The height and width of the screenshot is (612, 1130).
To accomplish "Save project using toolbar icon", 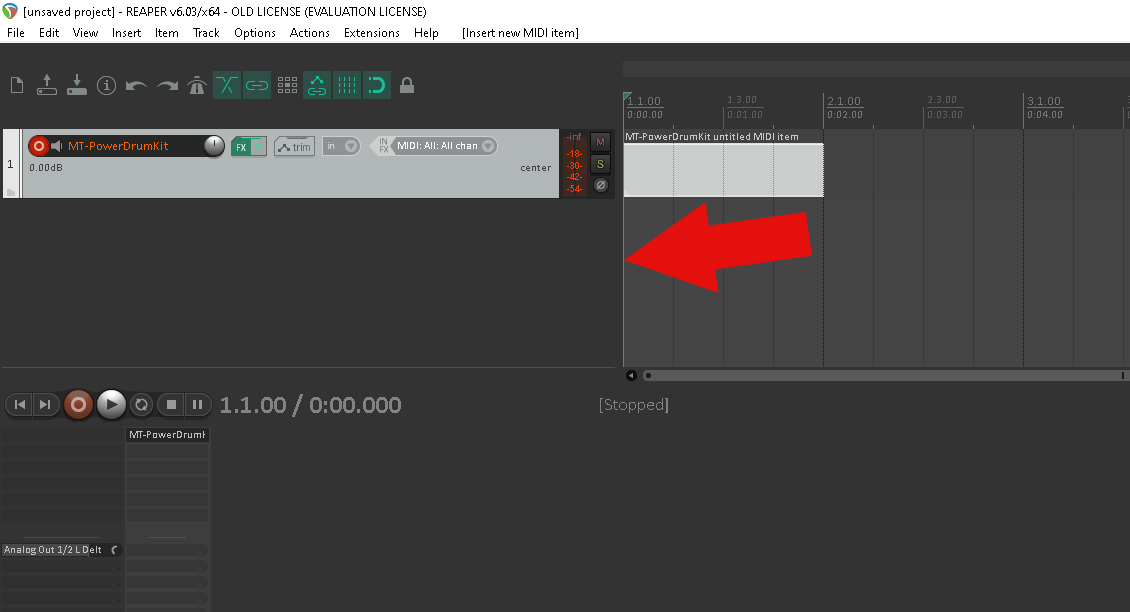I will [x=76, y=85].
